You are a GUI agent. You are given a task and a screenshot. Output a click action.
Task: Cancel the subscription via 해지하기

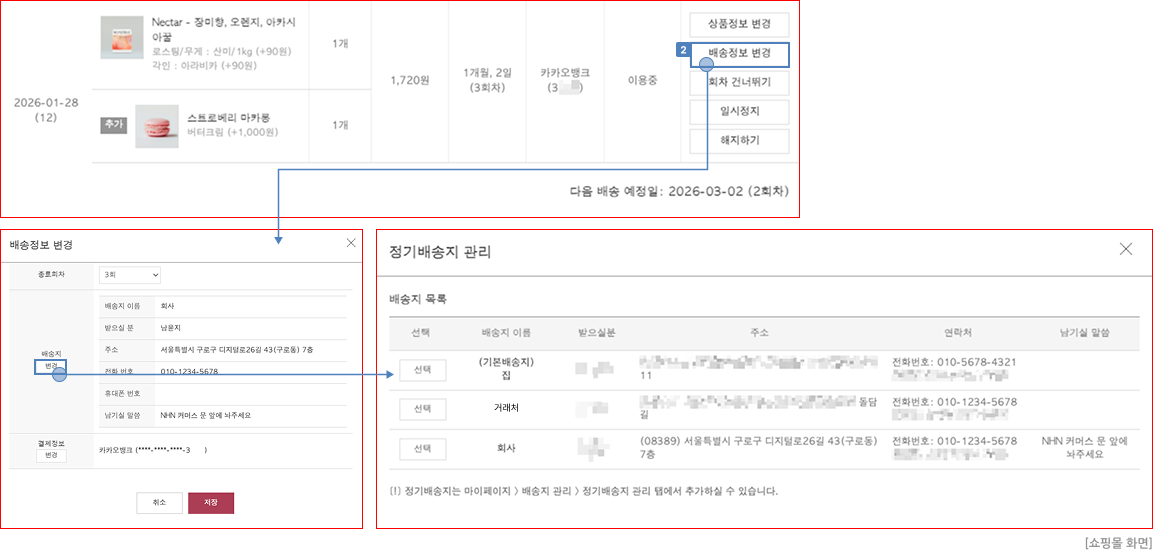click(x=739, y=140)
